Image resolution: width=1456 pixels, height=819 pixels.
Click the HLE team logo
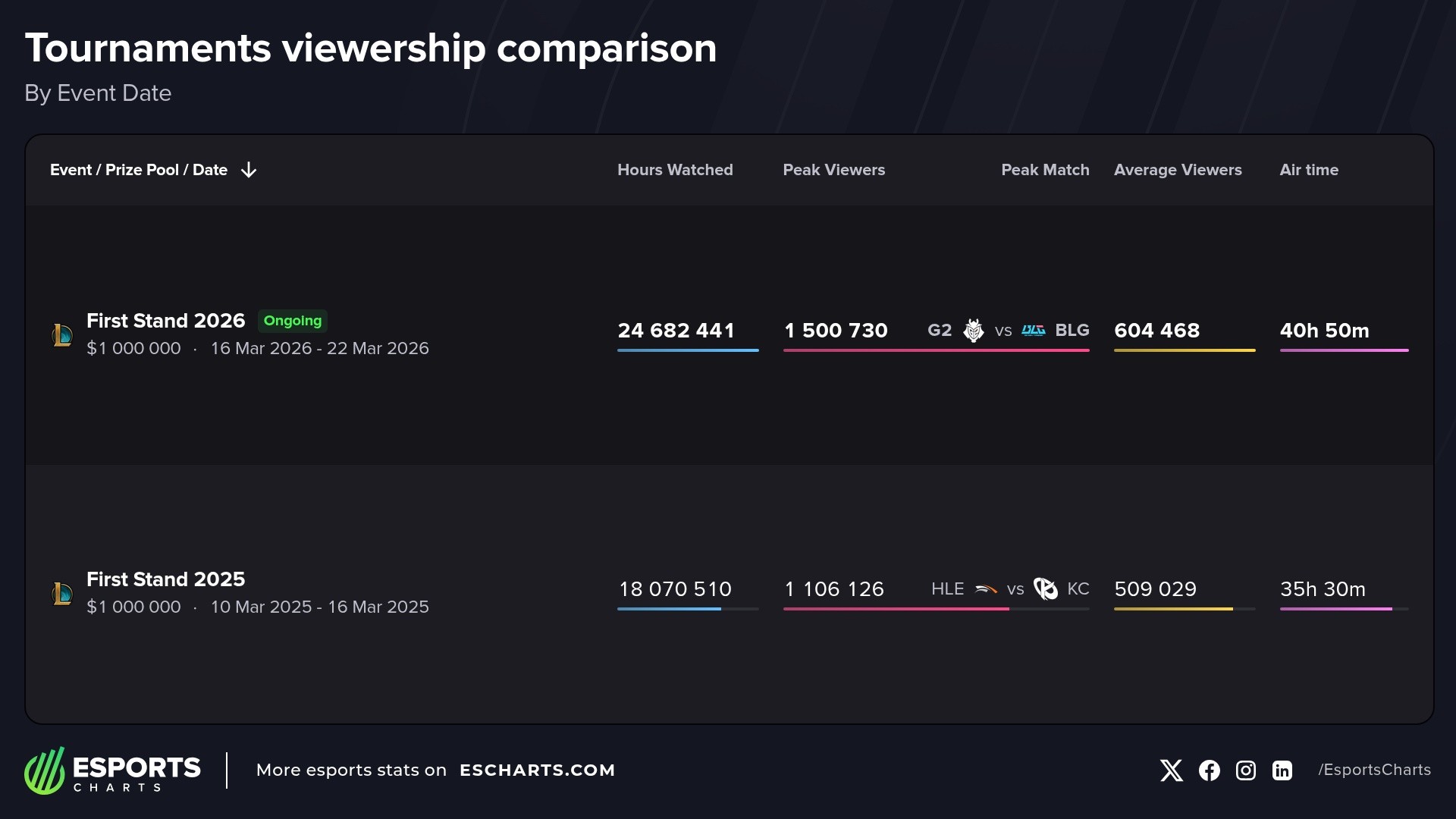tap(986, 589)
